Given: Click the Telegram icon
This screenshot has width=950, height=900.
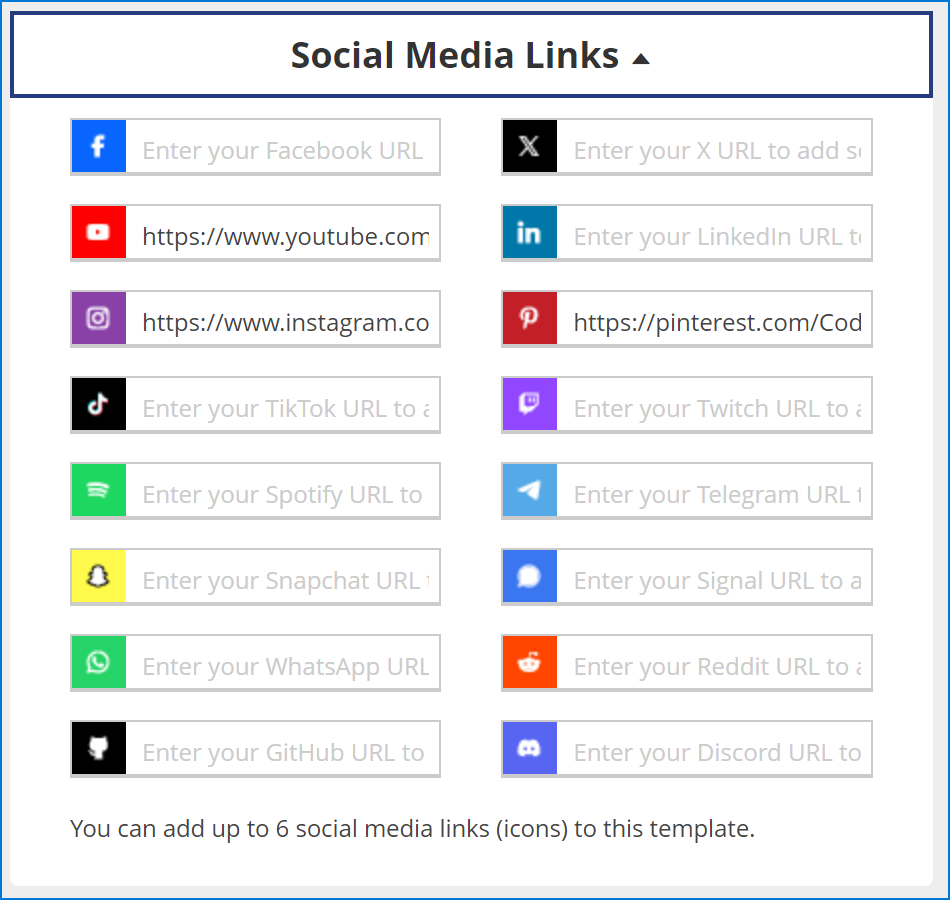Looking at the screenshot, I should tap(530, 490).
